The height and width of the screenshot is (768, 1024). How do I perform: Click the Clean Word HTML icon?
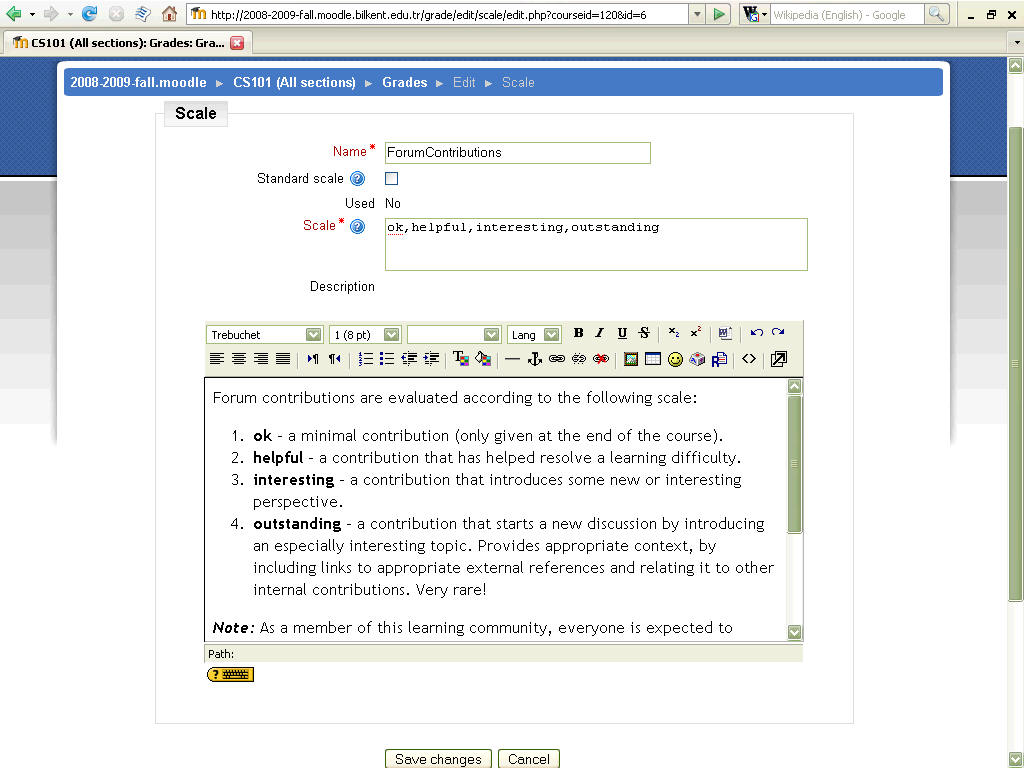[725, 333]
